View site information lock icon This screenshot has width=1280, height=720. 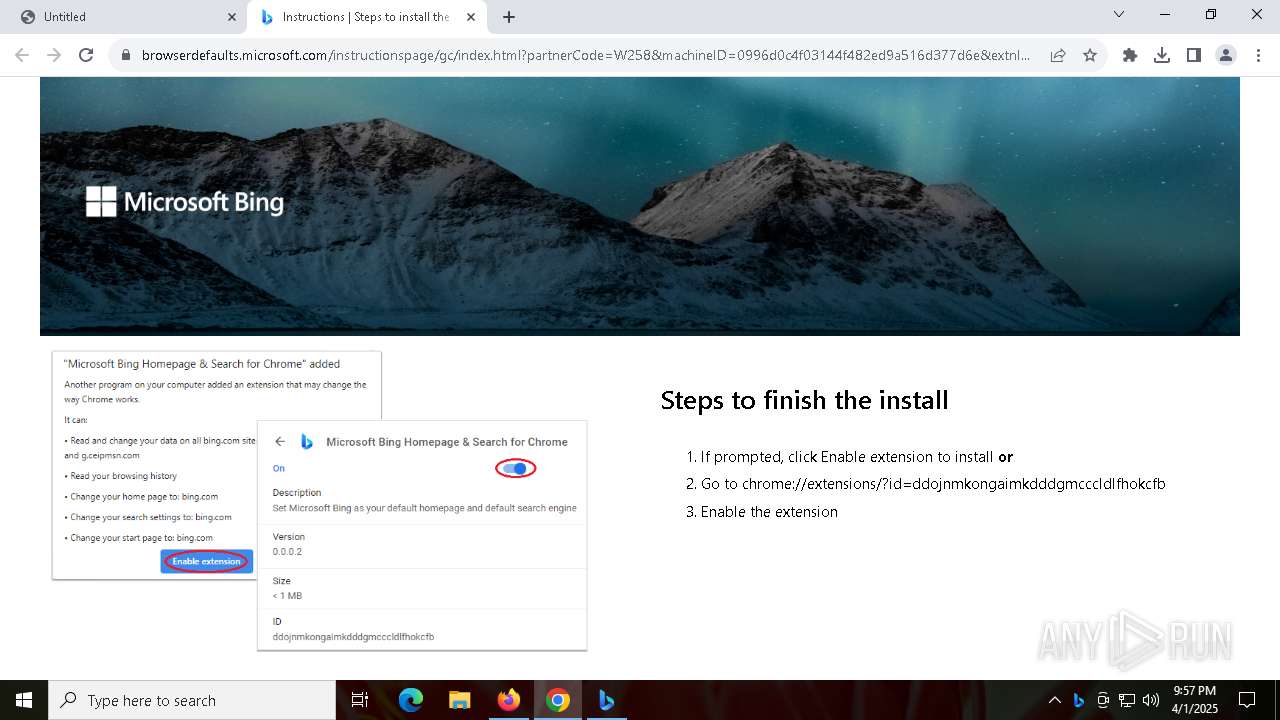126,55
